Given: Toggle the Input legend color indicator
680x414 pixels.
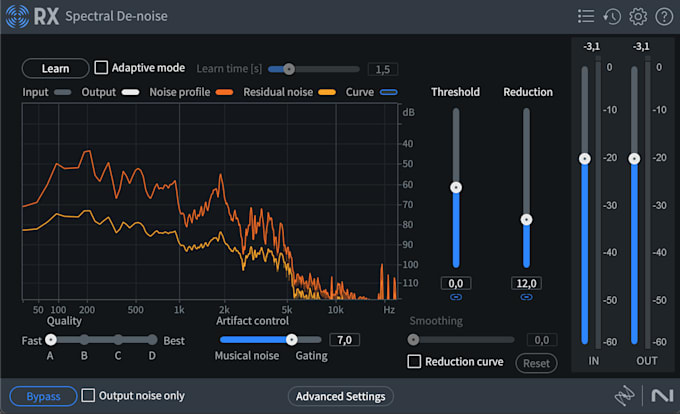Looking at the screenshot, I should point(63,92).
